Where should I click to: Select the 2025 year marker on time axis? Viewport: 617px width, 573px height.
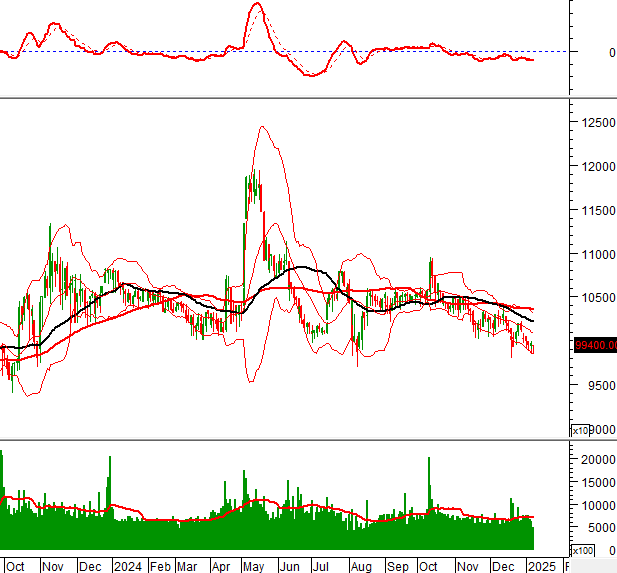[541, 566]
